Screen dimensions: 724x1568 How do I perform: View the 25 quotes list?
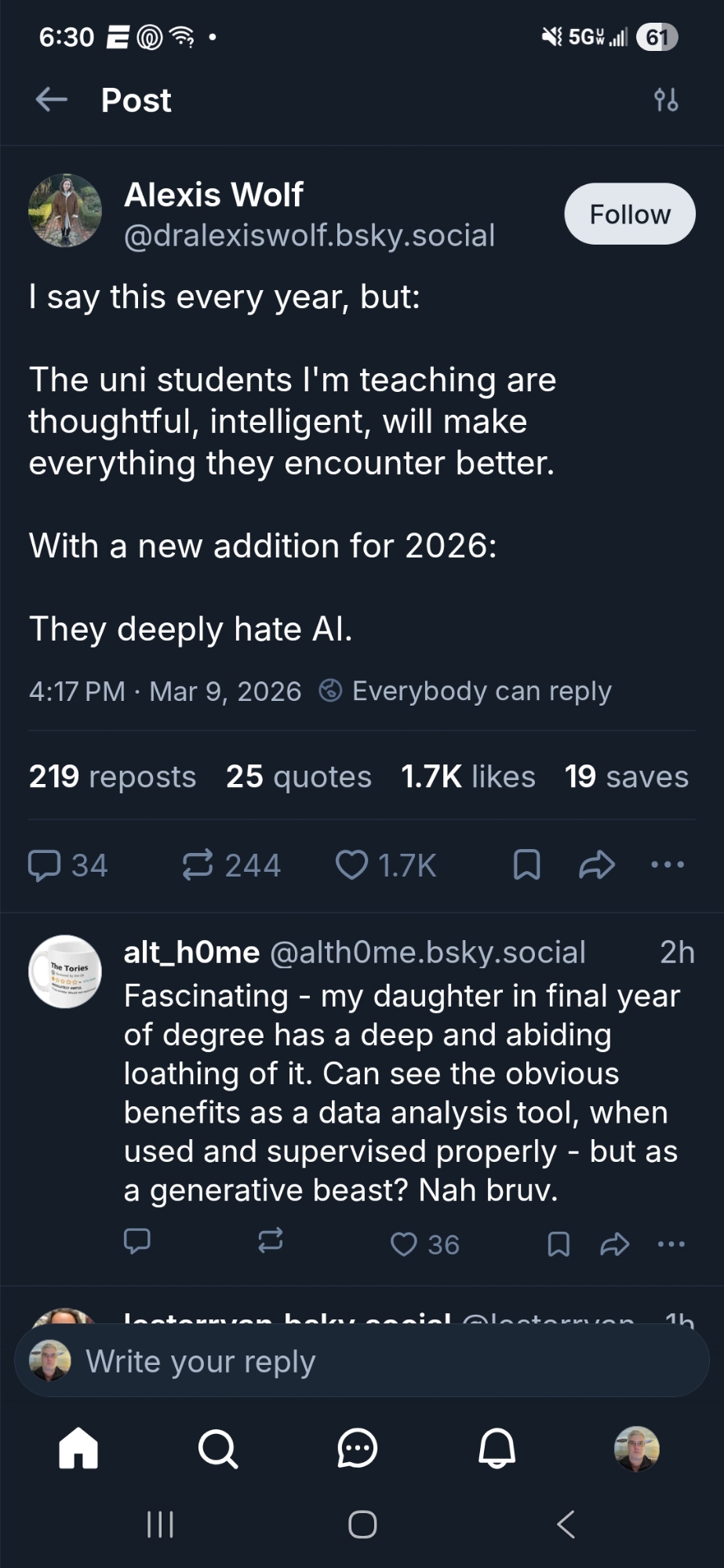click(x=298, y=776)
